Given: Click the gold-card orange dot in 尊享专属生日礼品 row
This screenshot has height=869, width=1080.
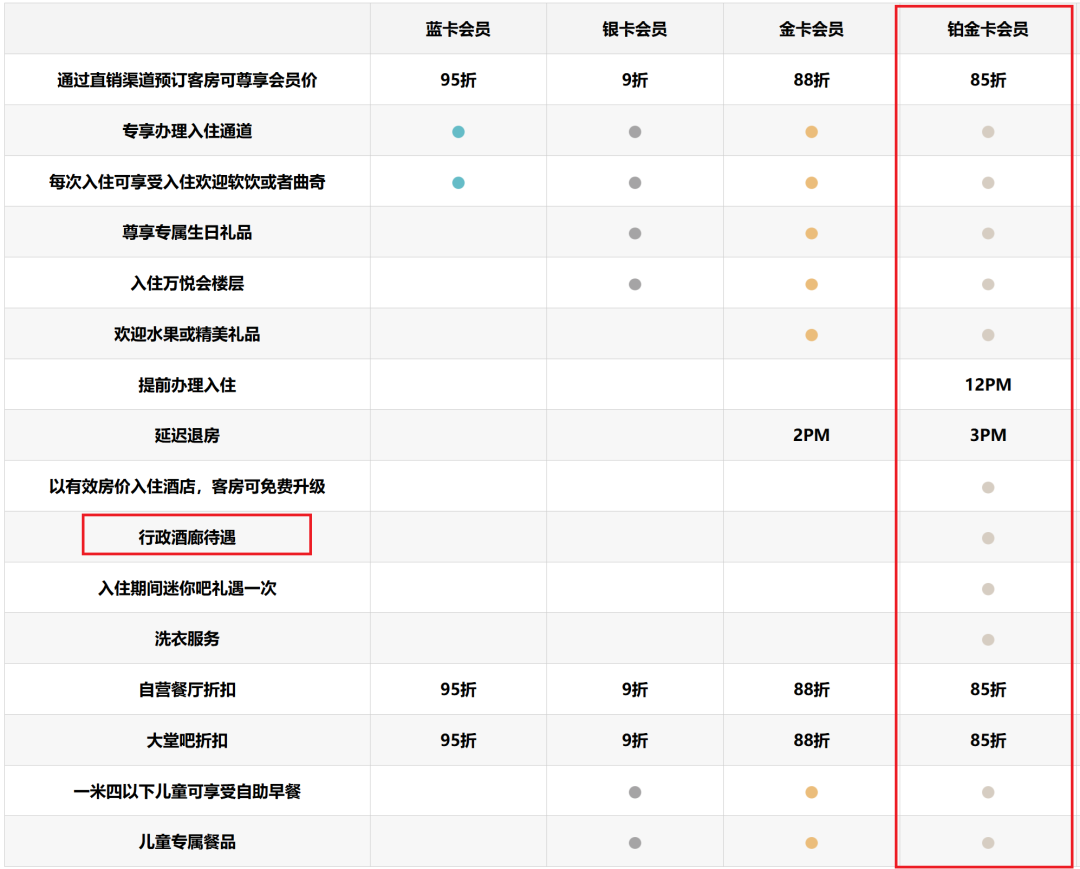Looking at the screenshot, I should [811, 233].
